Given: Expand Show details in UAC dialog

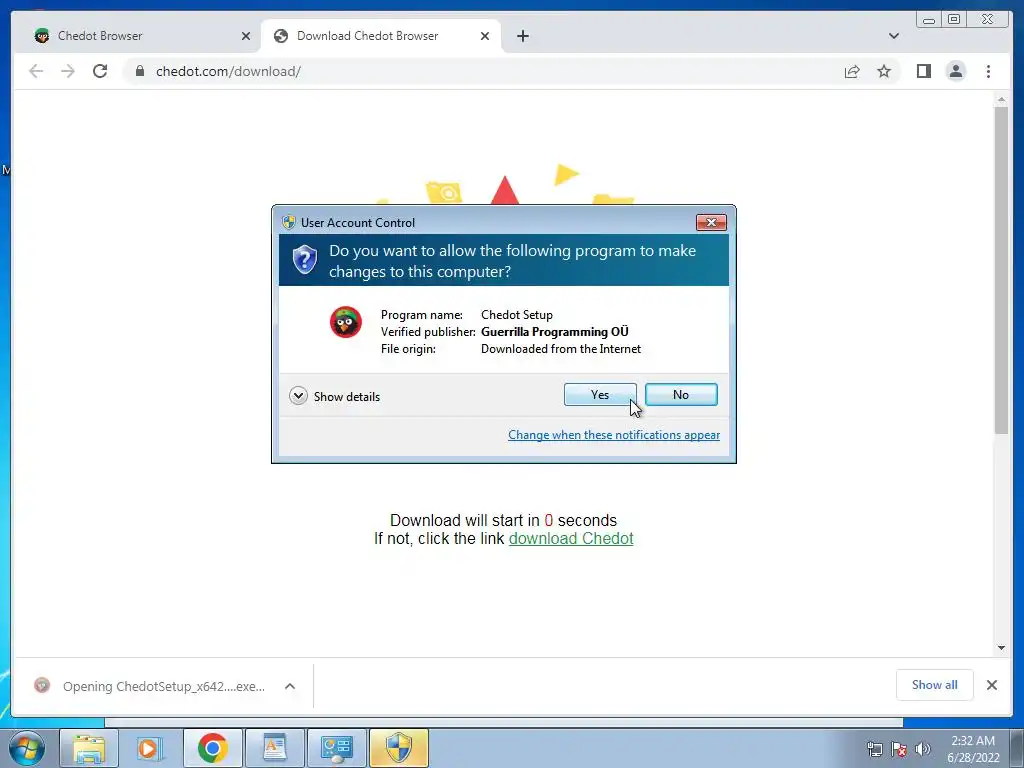Looking at the screenshot, I should 334,396.
